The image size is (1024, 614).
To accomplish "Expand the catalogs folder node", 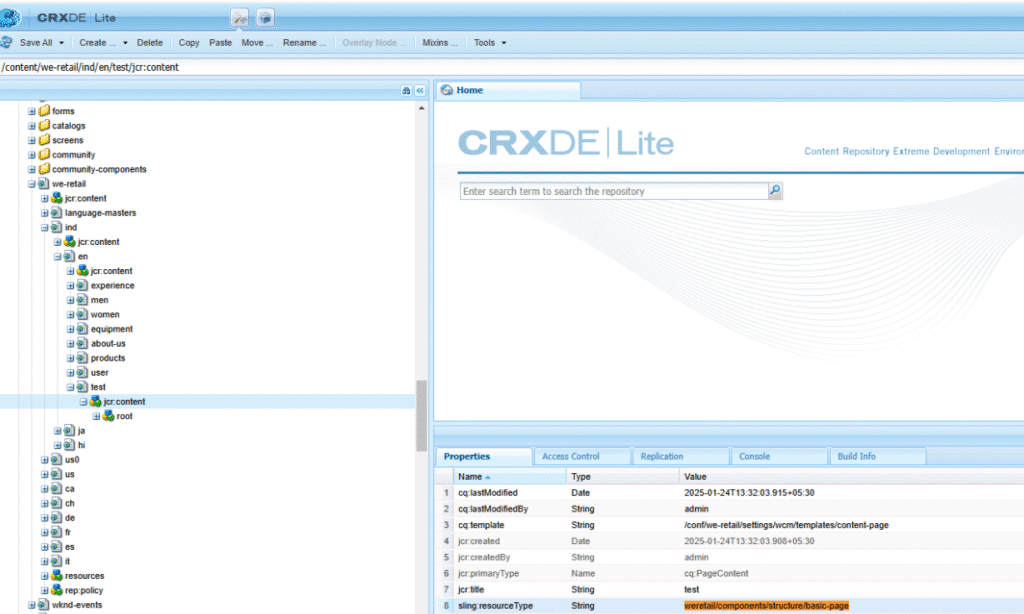I will point(31,126).
